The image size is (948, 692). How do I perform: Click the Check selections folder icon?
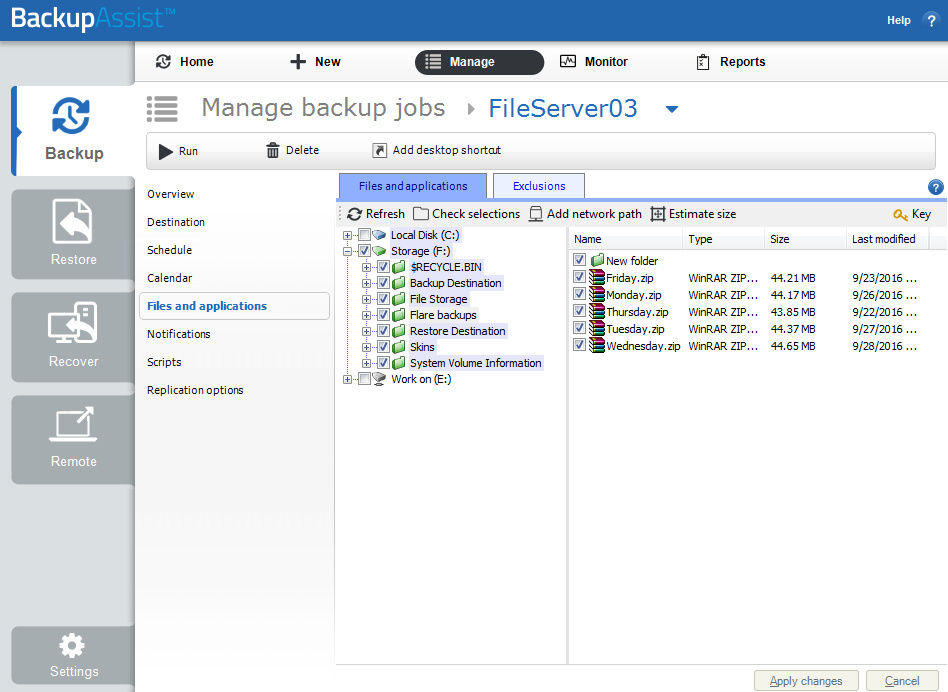tap(421, 214)
